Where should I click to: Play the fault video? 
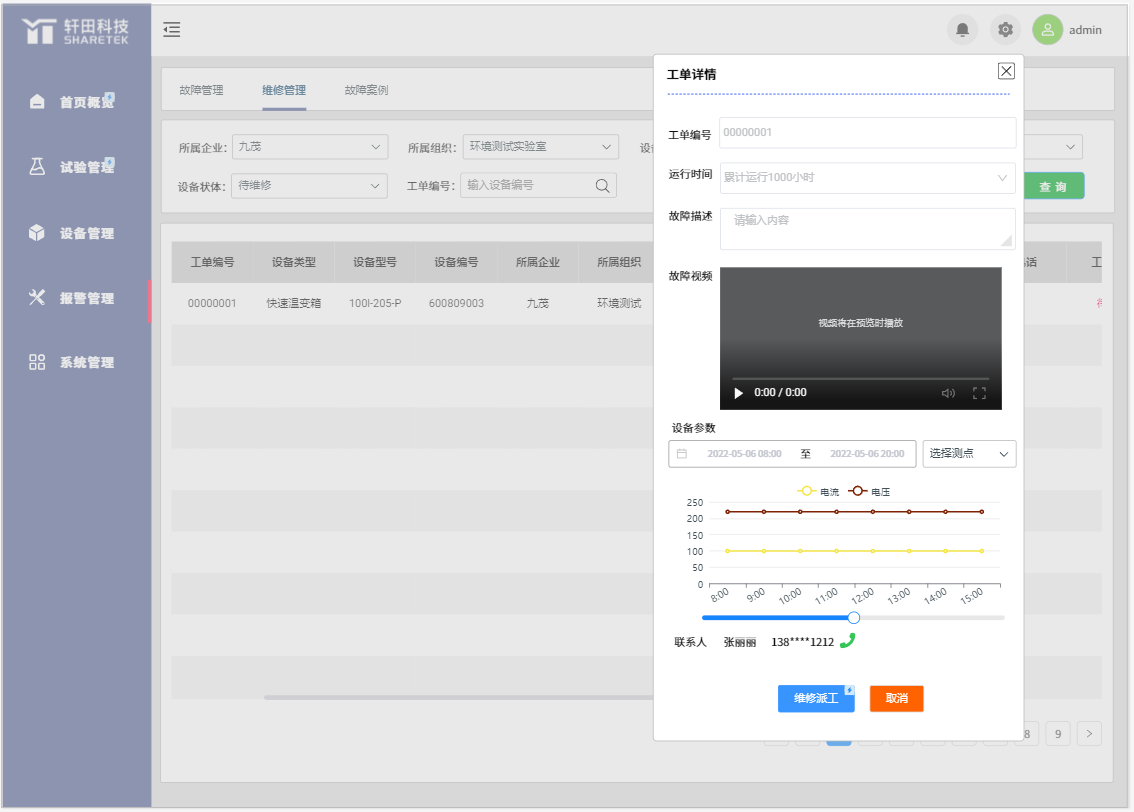tap(739, 393)
